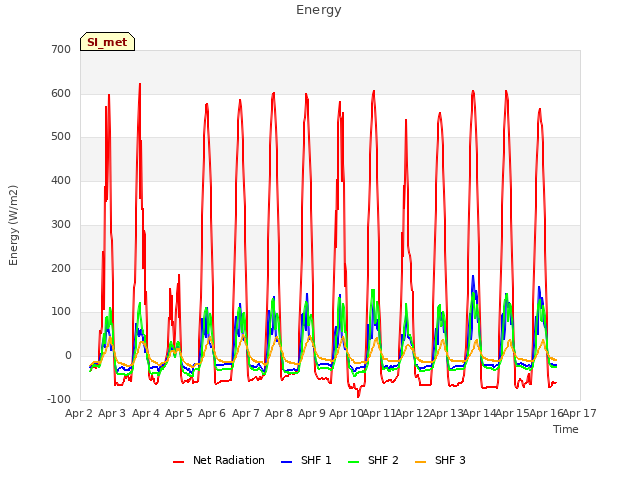640x480 pixels.
Task: Click the blue SHF 1 legend swatch
Action: coord(287,462)
